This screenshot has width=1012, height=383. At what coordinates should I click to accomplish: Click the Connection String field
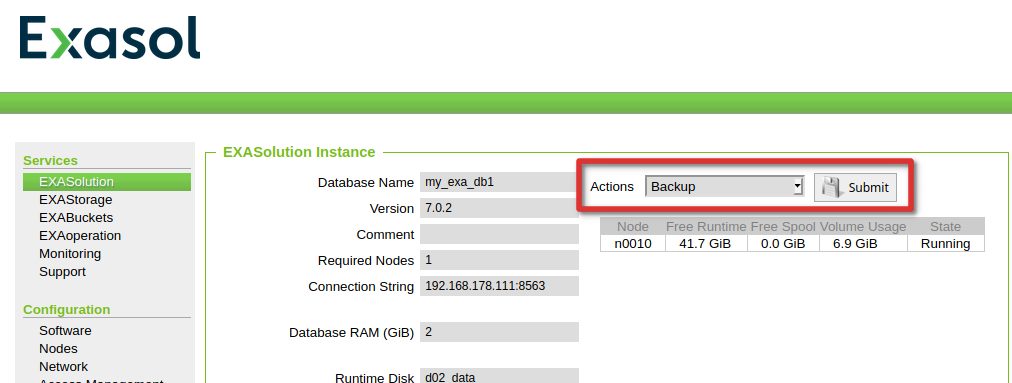pos(499,286)
